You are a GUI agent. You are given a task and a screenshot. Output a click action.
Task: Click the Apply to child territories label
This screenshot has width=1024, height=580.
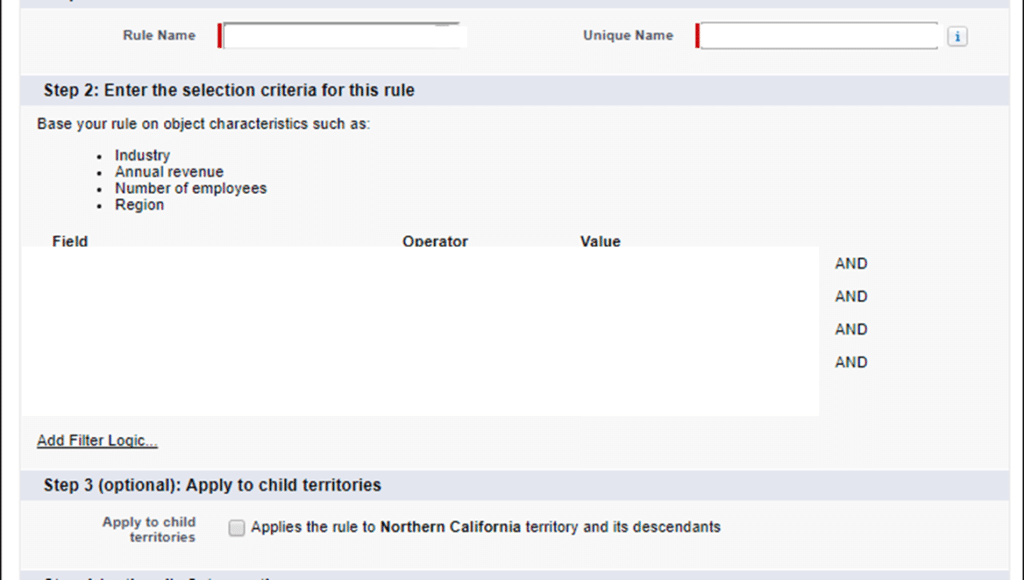(149, 529)
